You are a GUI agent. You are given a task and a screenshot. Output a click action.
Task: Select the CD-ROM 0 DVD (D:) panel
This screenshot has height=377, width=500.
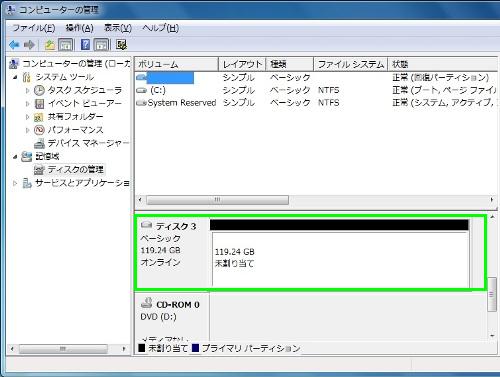click(172, 317)
